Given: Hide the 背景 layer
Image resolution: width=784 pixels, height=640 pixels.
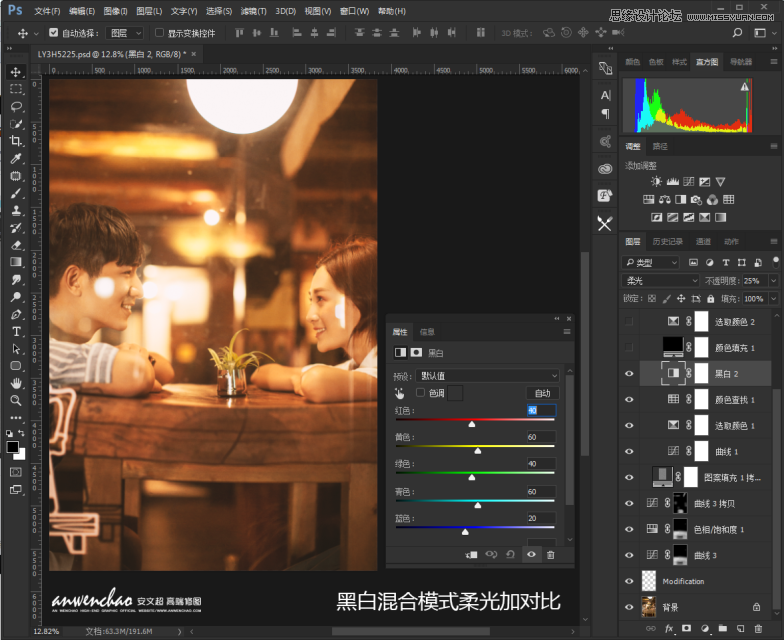Looking at the screenshot, I should point(629,607).
